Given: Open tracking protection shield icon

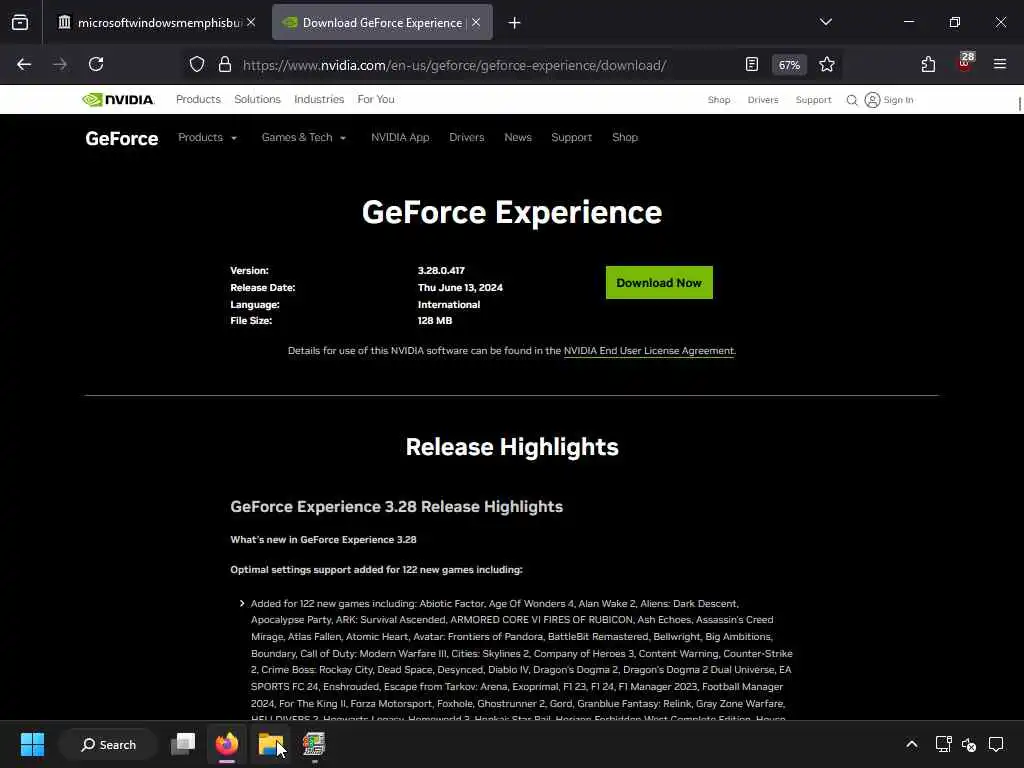Looking at the screenshot, I should coord(197,64).
